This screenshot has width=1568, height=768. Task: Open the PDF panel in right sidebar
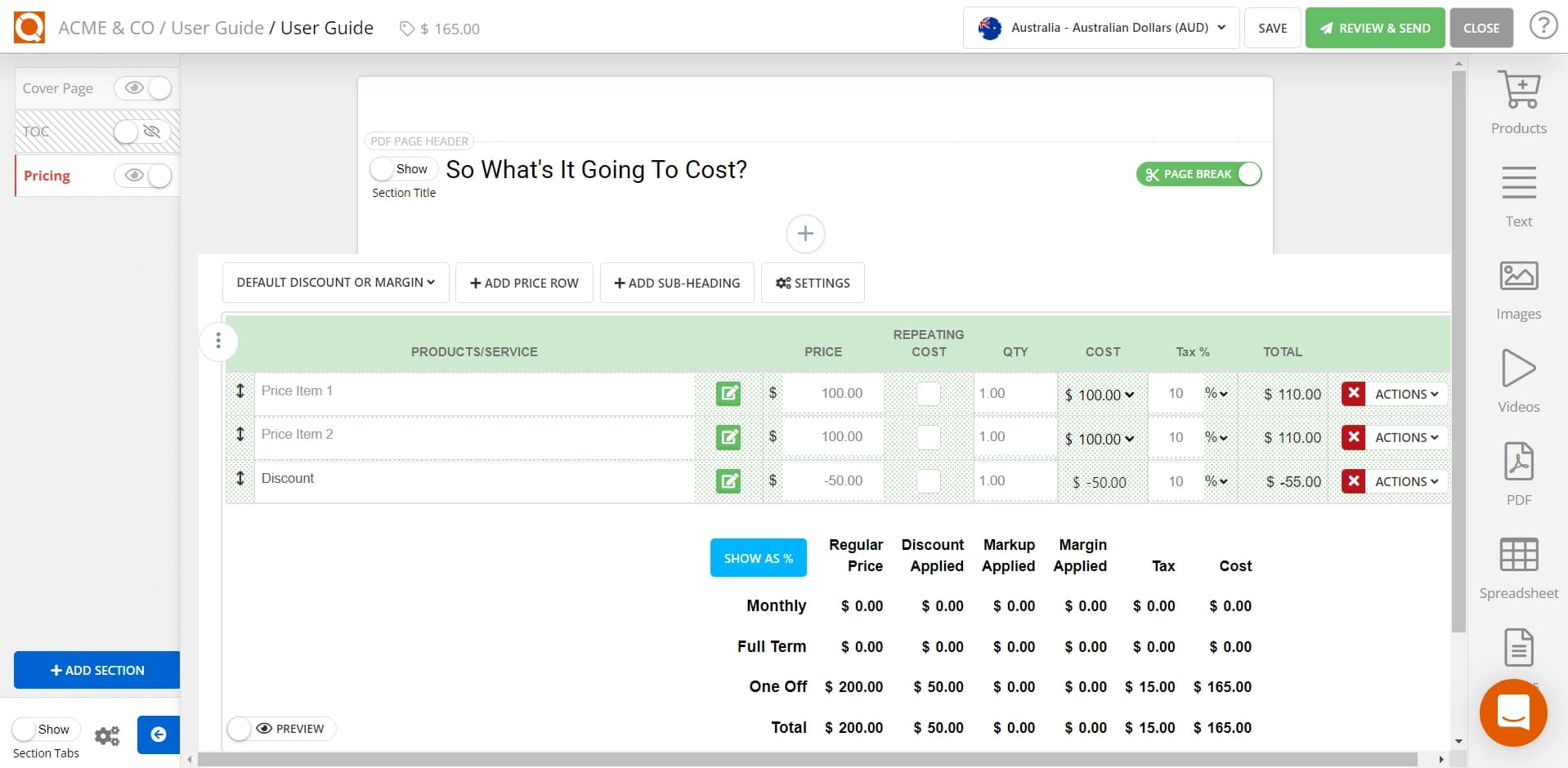tap(1518, 472)
